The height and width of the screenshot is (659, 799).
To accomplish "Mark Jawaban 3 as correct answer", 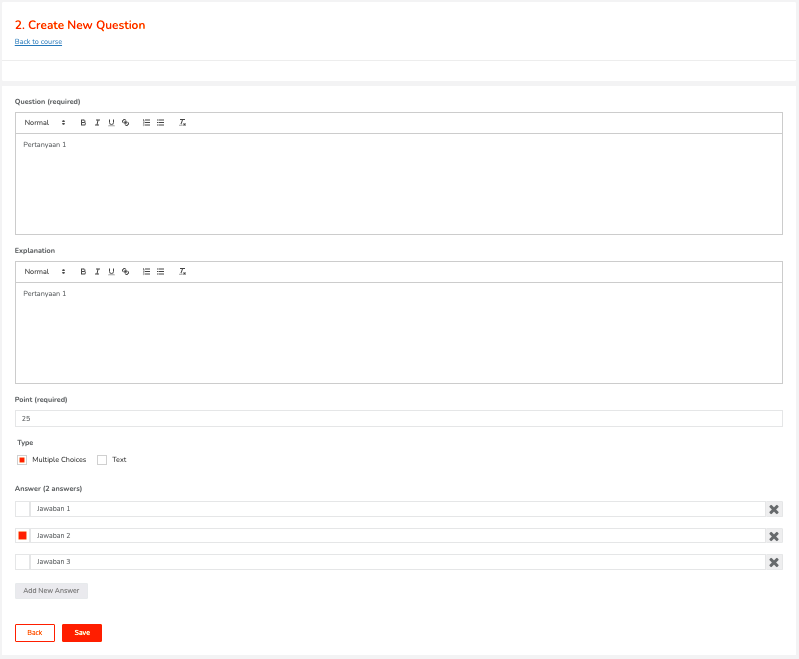I will click(22, 562).
